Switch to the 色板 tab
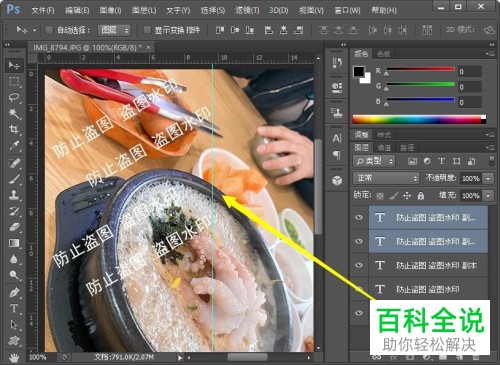 [384, 54]
